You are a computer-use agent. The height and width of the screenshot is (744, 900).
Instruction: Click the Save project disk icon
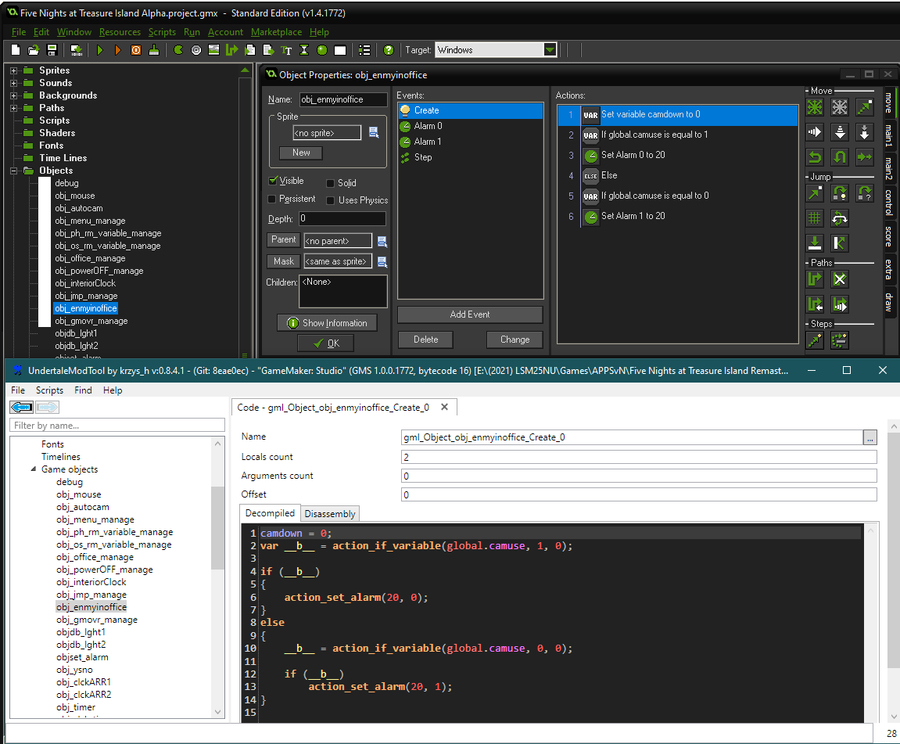(51, 50)
